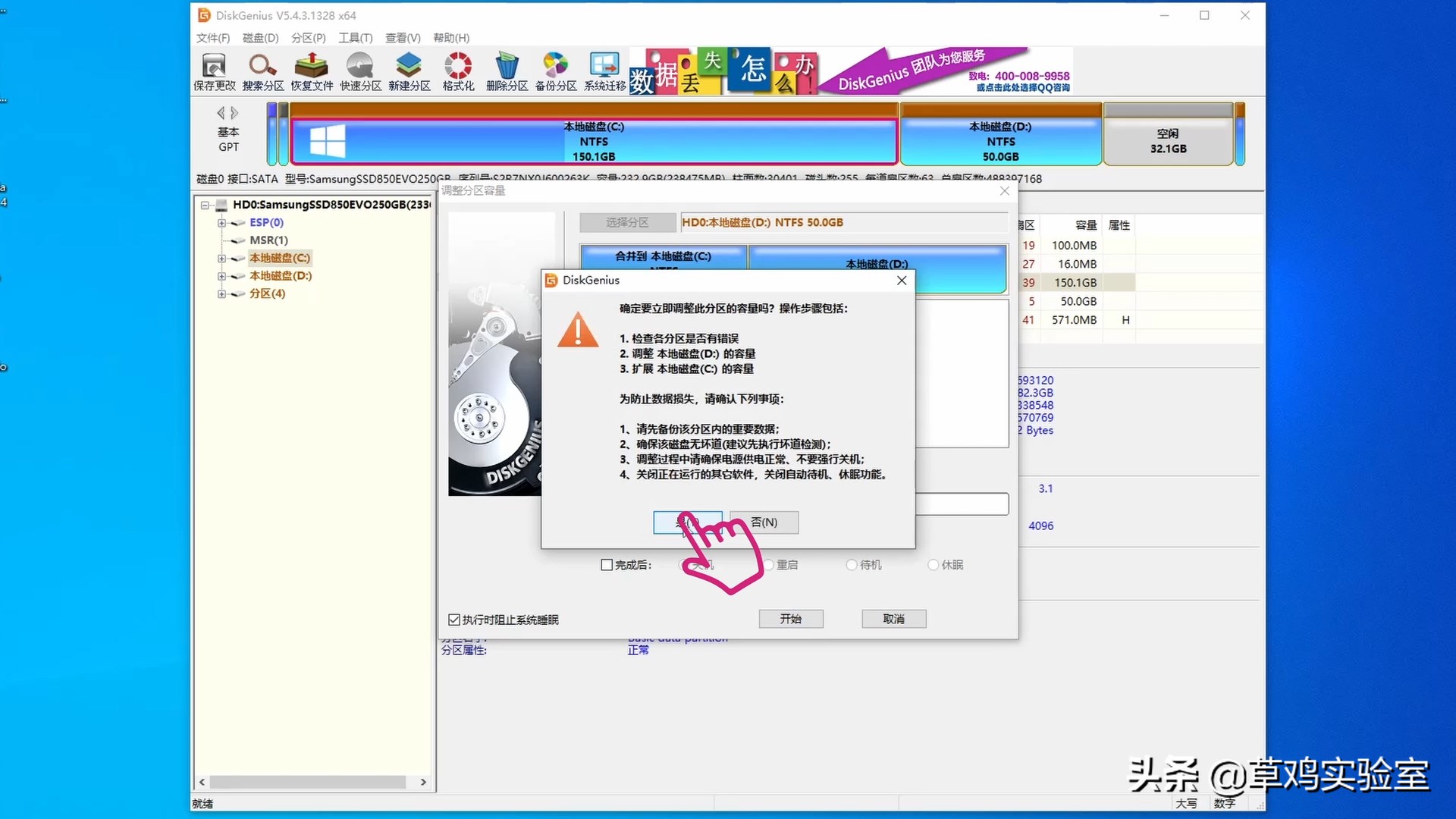Collapse the HD0 SamsungSSD850EVO tree root

(x=205, y=205)
